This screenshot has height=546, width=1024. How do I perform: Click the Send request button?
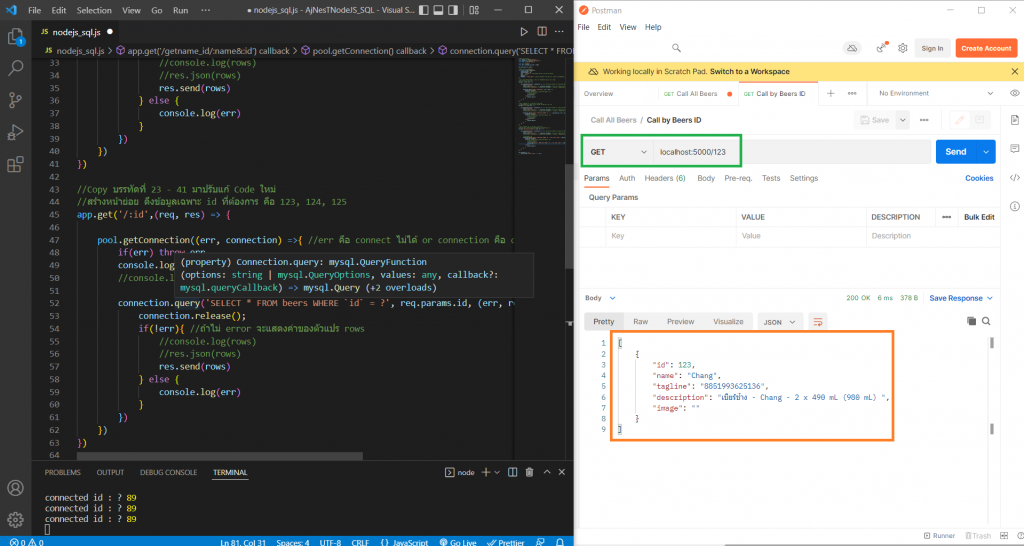tap(955, 152)
